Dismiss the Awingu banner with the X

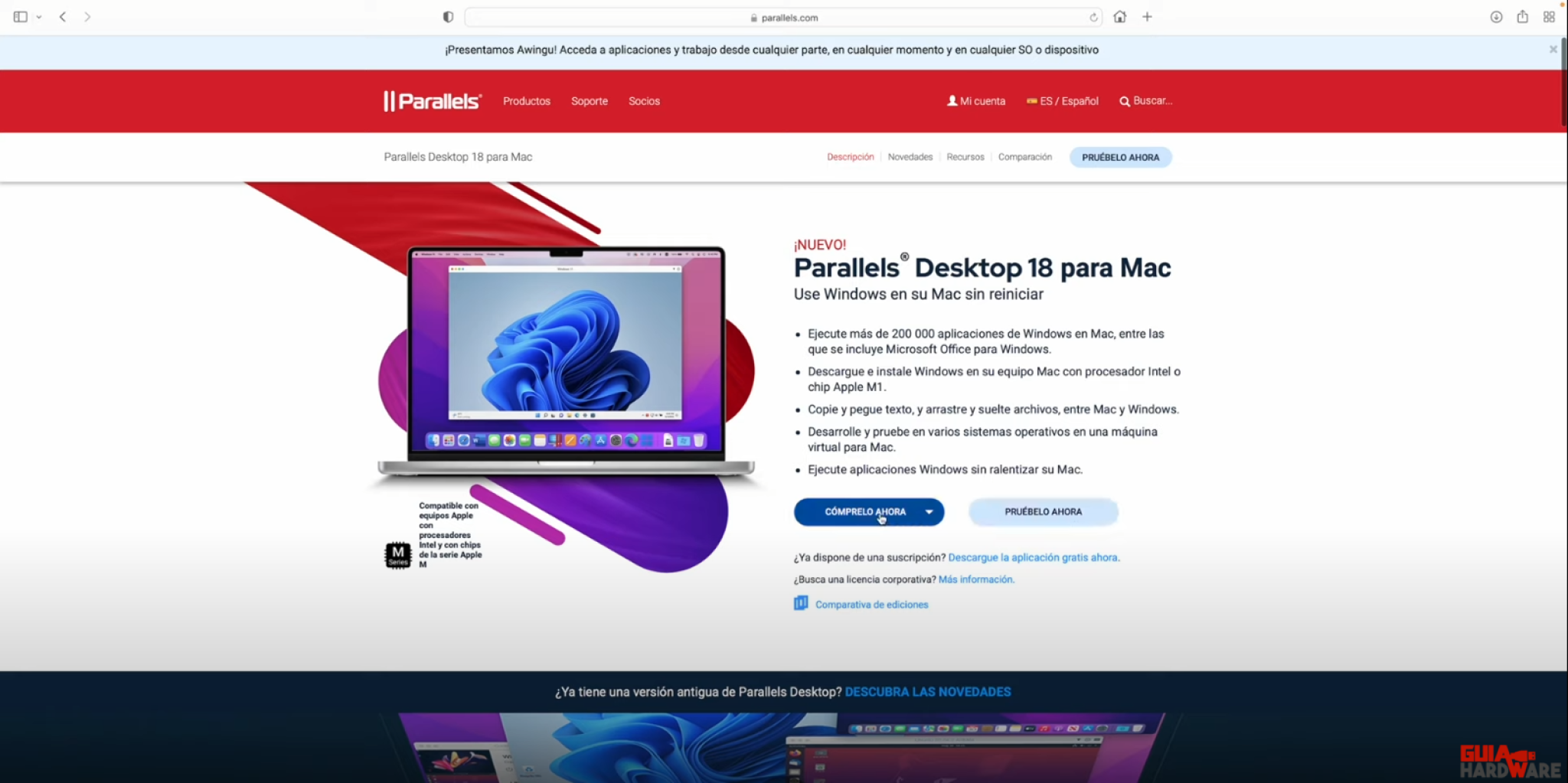(1553, 49)
